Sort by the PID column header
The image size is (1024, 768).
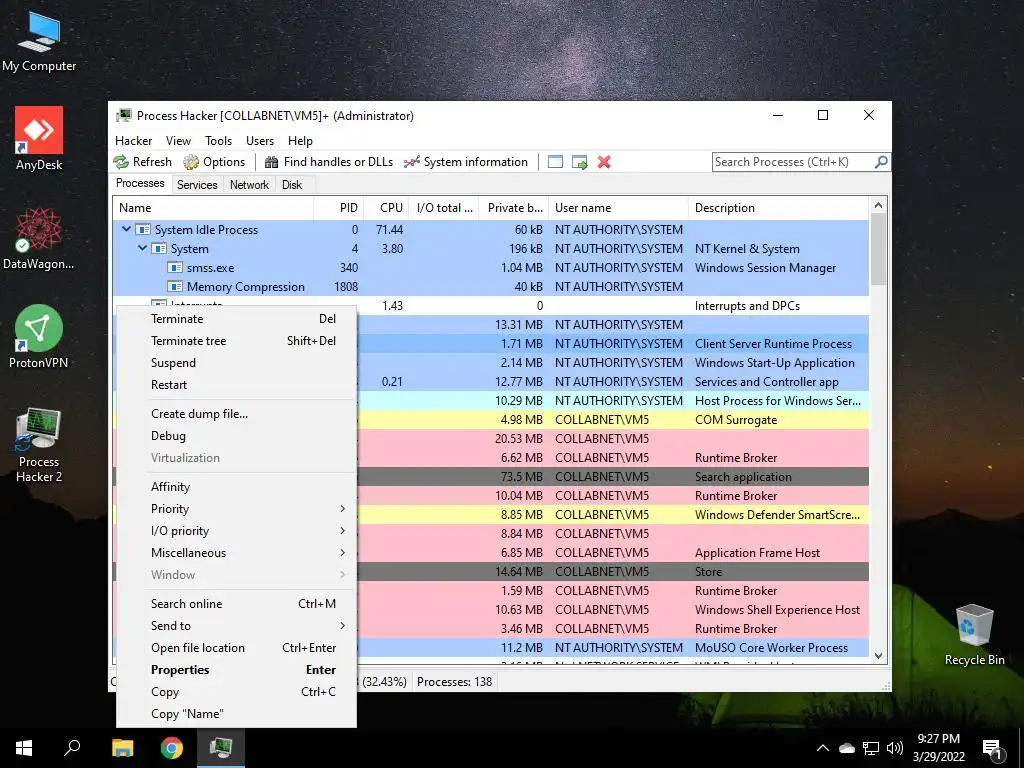tap(339, 208)
